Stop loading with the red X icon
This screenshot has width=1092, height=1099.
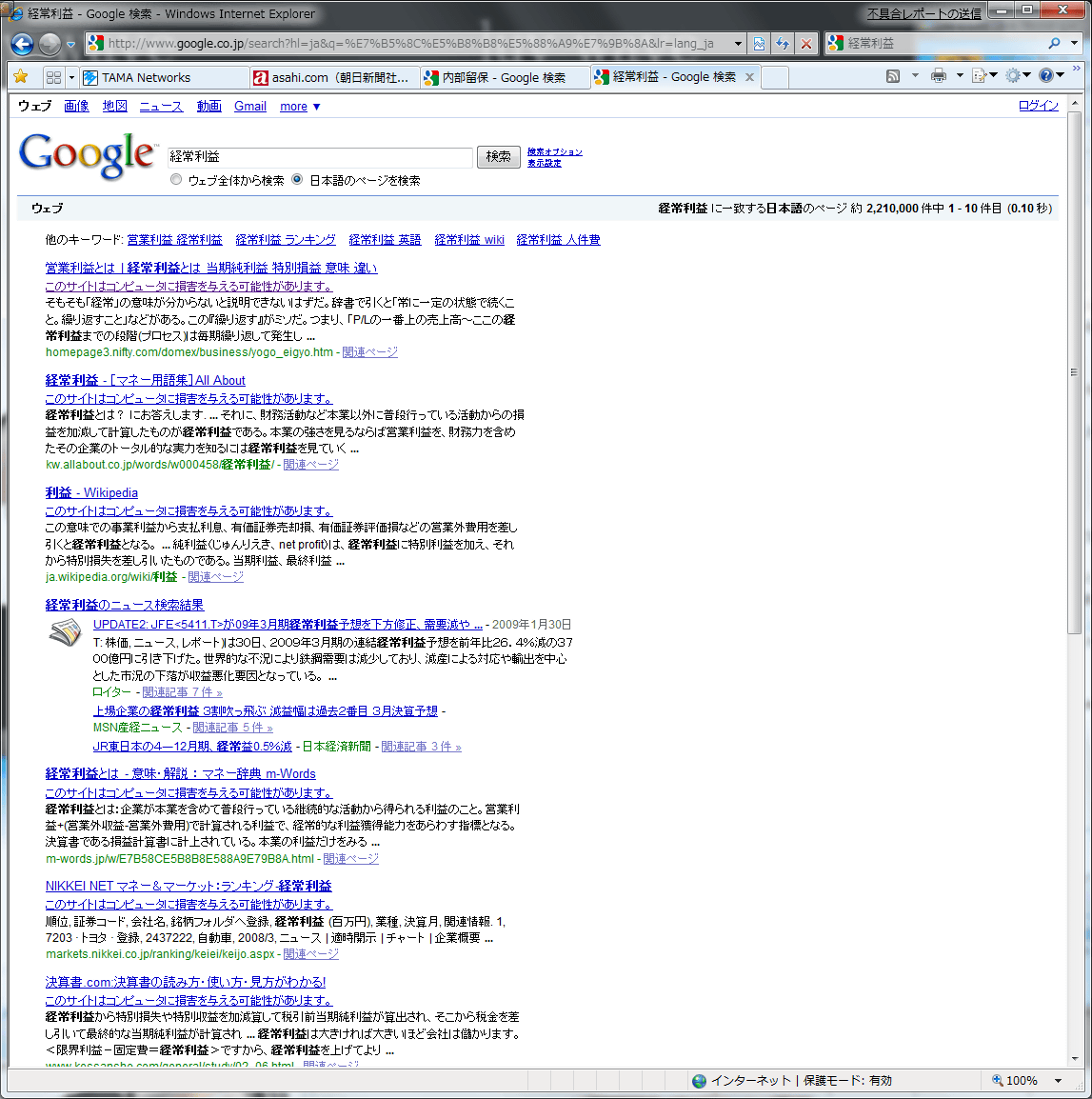pos(806,44)
